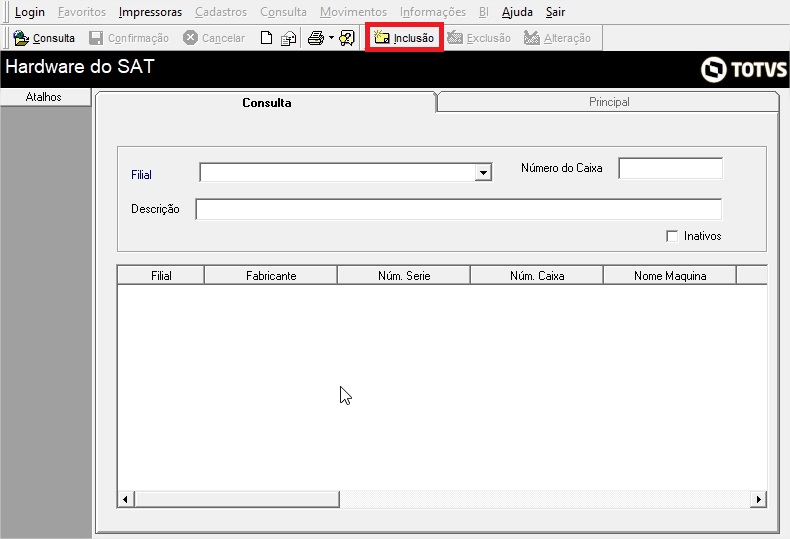Click the scroll left arrow
Screen dimensions: 790x539
[125, 499]
